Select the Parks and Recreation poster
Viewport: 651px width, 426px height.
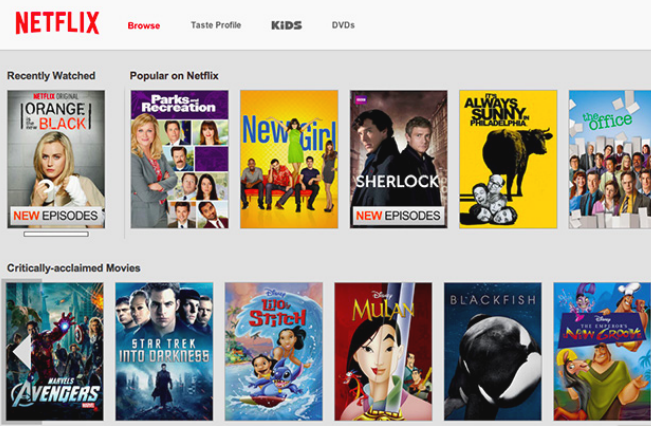[179, 159]
